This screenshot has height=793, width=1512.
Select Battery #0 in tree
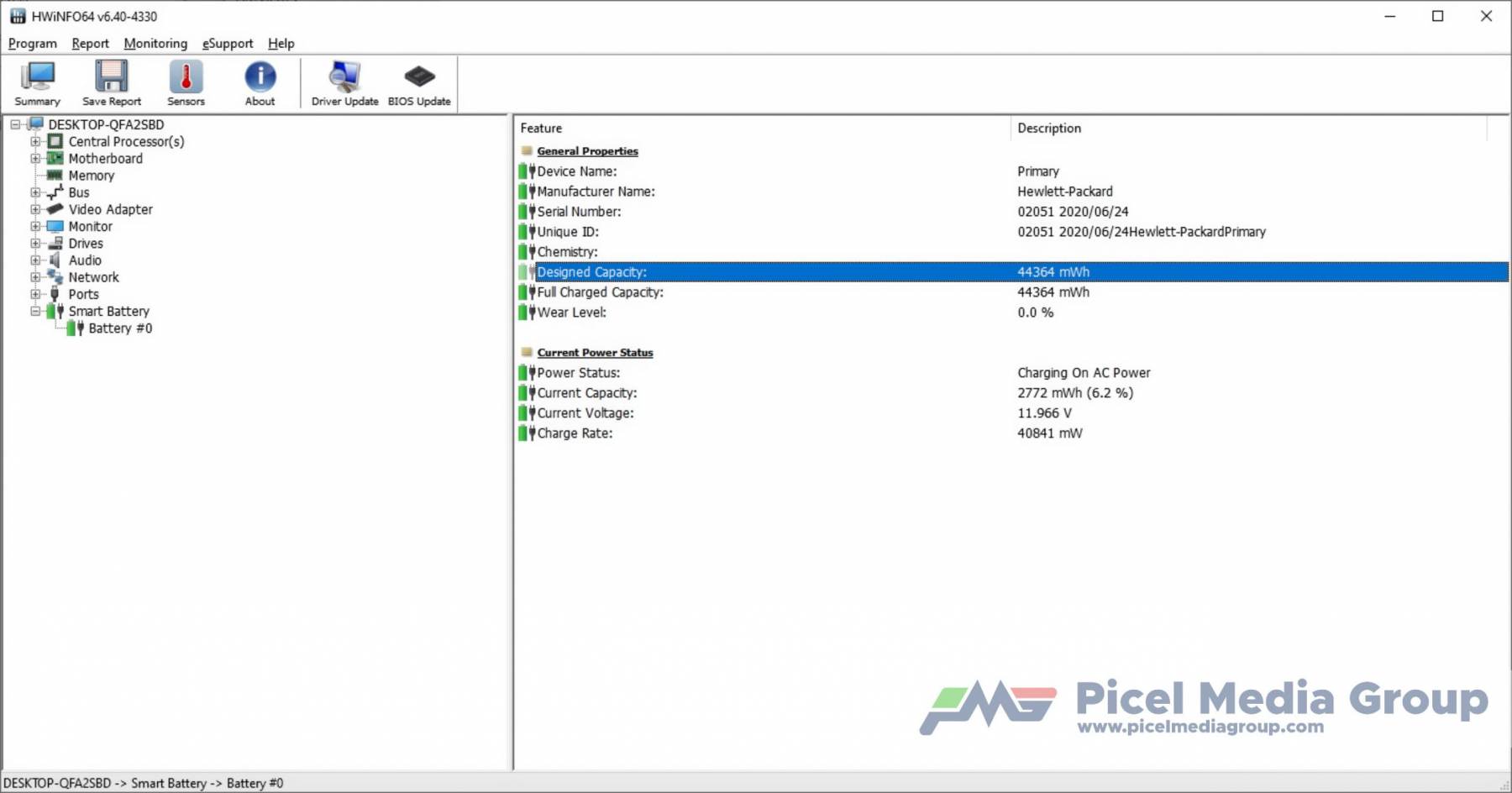pos(120,328)
